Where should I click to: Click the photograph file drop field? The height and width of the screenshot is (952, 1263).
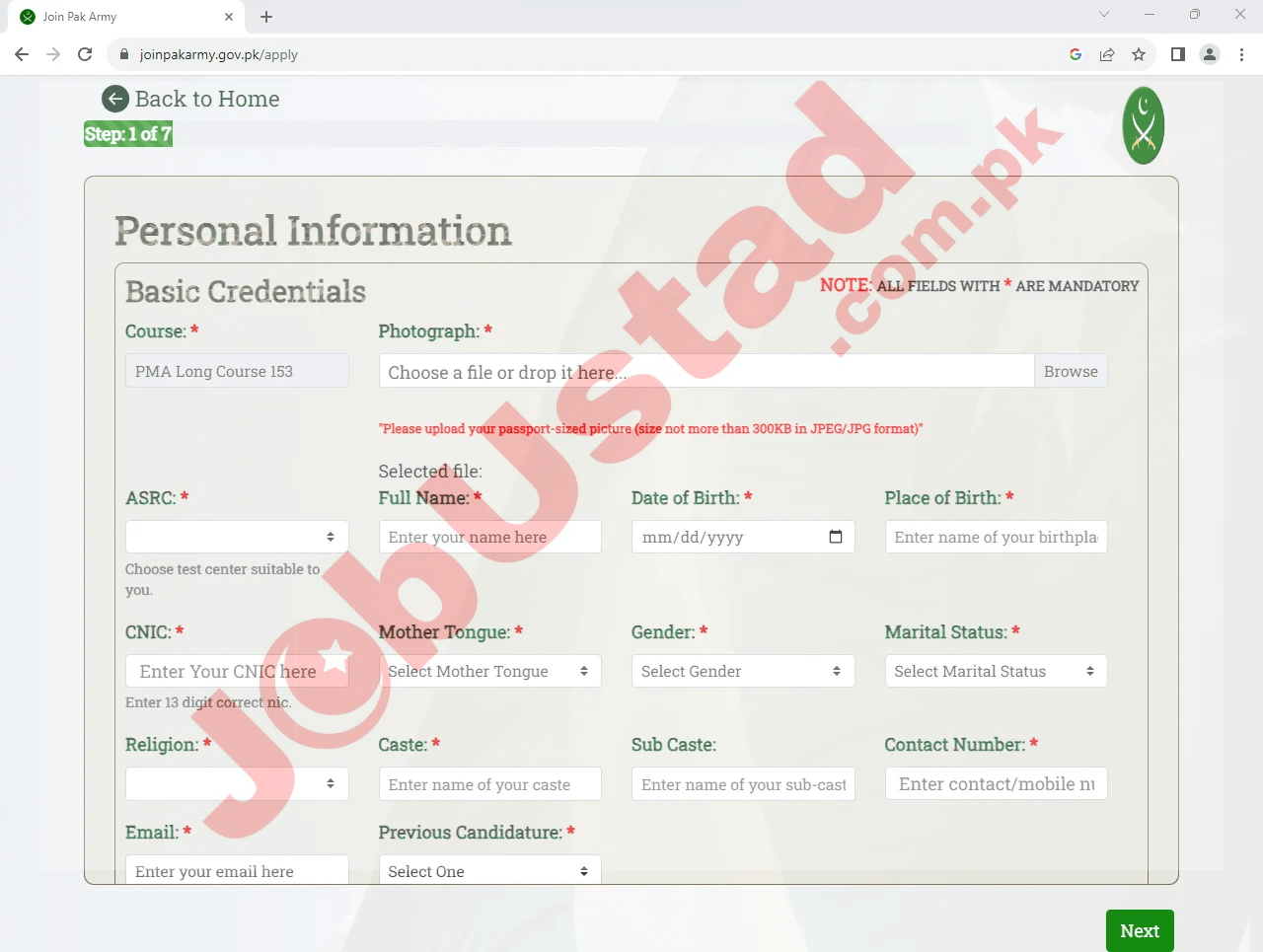tap(706, 371)
